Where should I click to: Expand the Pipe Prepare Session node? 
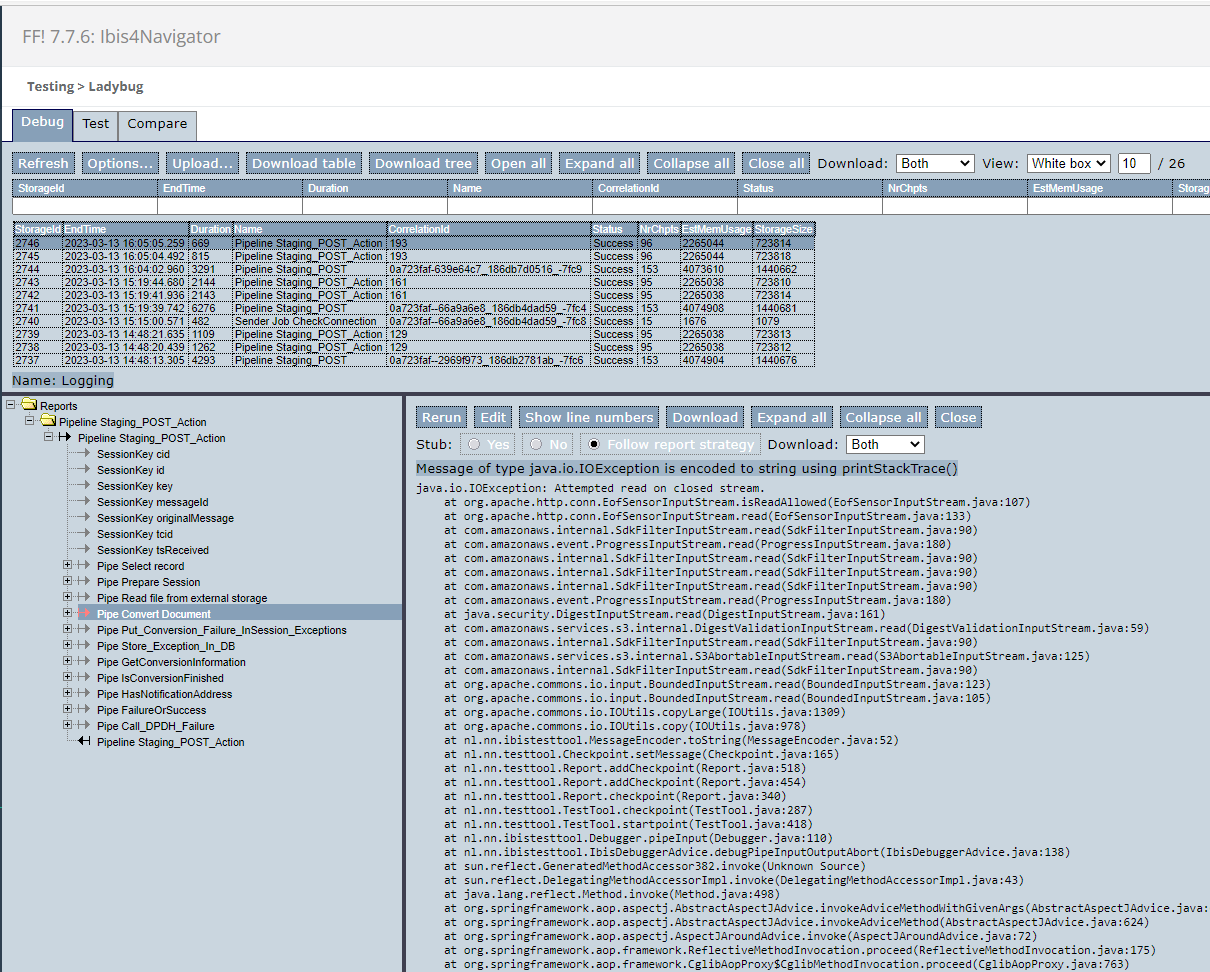click(x=68, y=581)
